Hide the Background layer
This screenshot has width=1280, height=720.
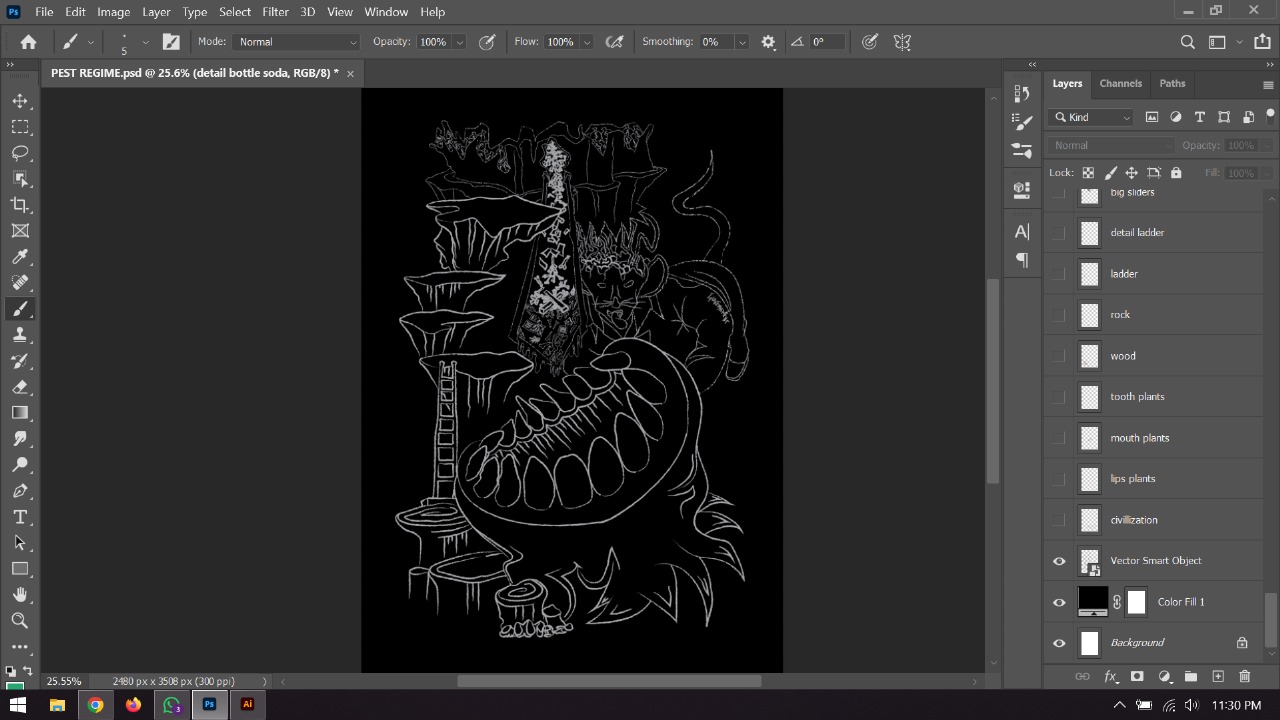click(1059, 643)
